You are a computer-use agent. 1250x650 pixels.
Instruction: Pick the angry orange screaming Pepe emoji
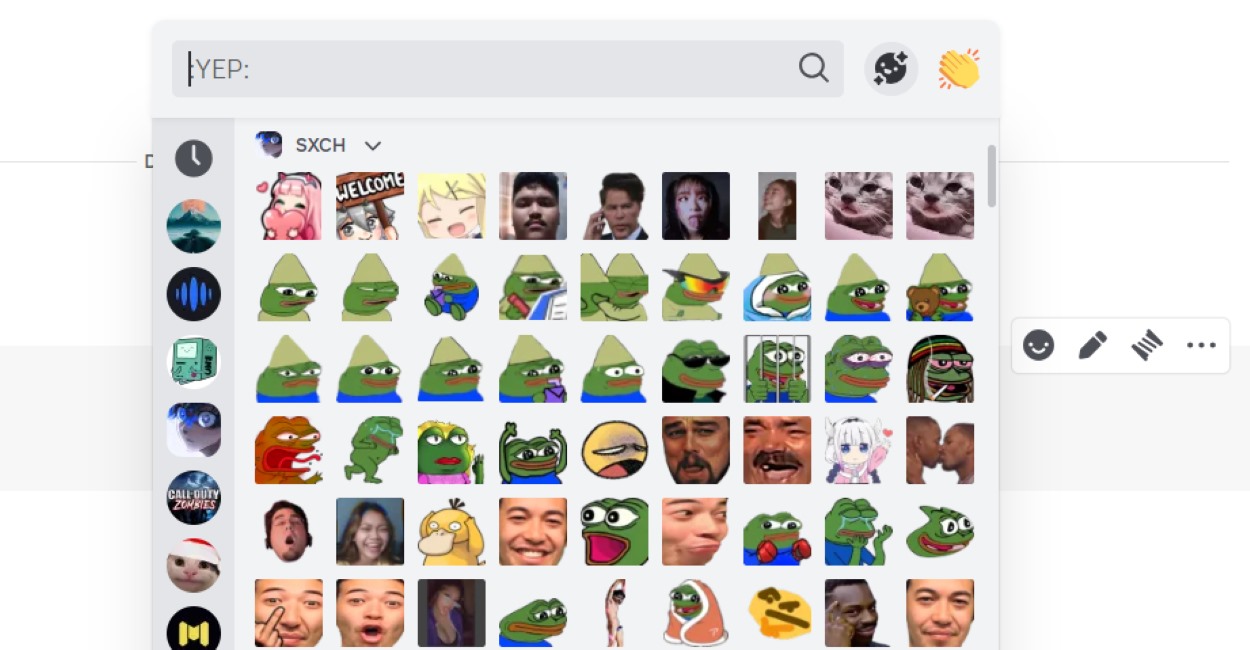pyautogui.click(x=289, y=450)
